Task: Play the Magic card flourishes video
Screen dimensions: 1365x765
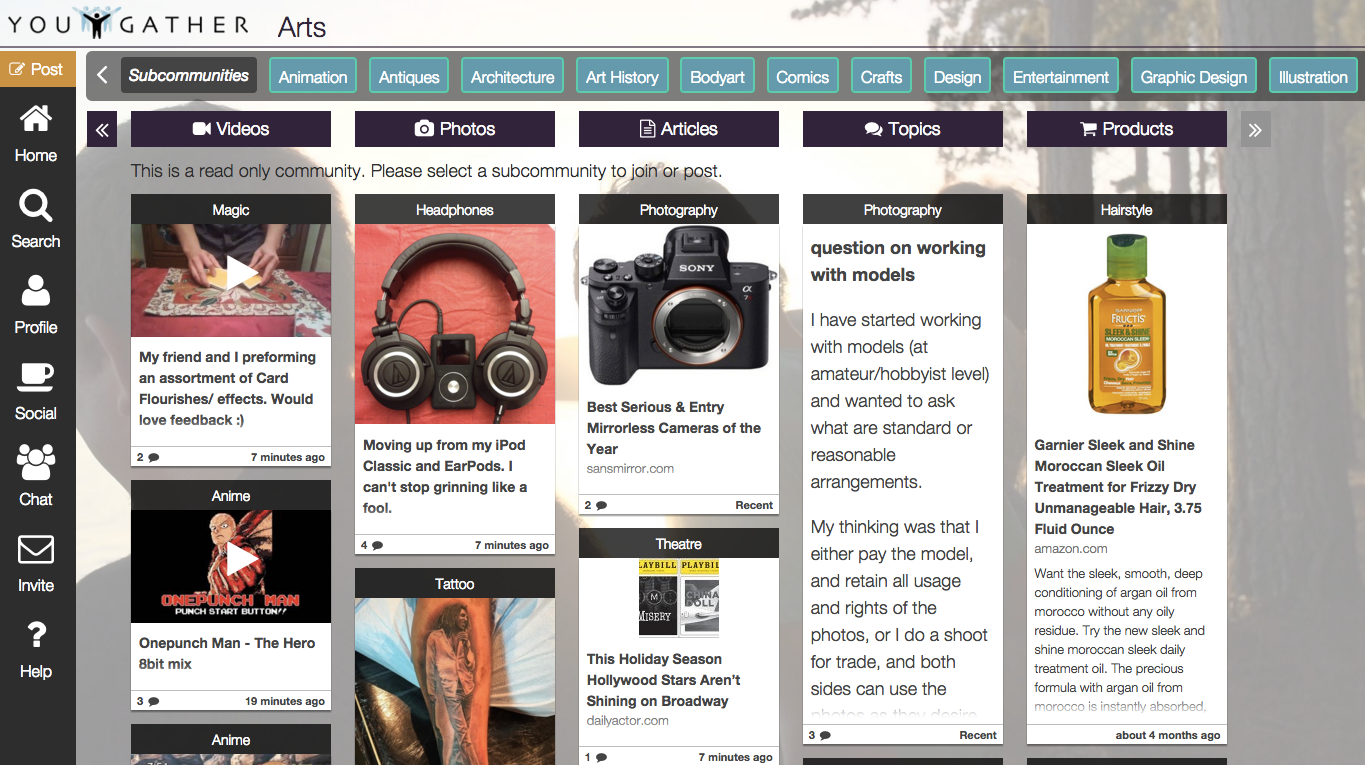Action: tap(240, 273)
